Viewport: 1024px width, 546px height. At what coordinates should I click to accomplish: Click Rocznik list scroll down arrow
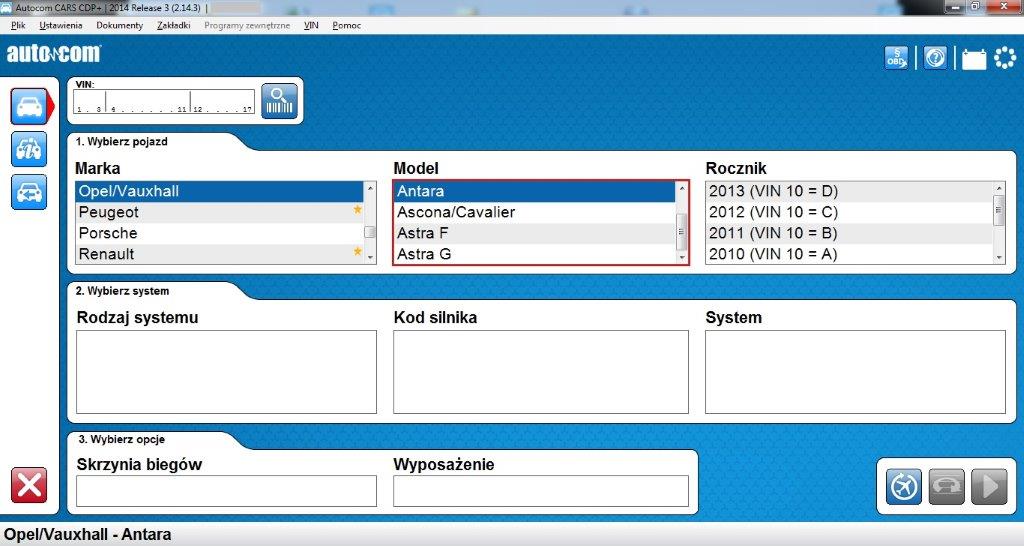coord(999,257)
